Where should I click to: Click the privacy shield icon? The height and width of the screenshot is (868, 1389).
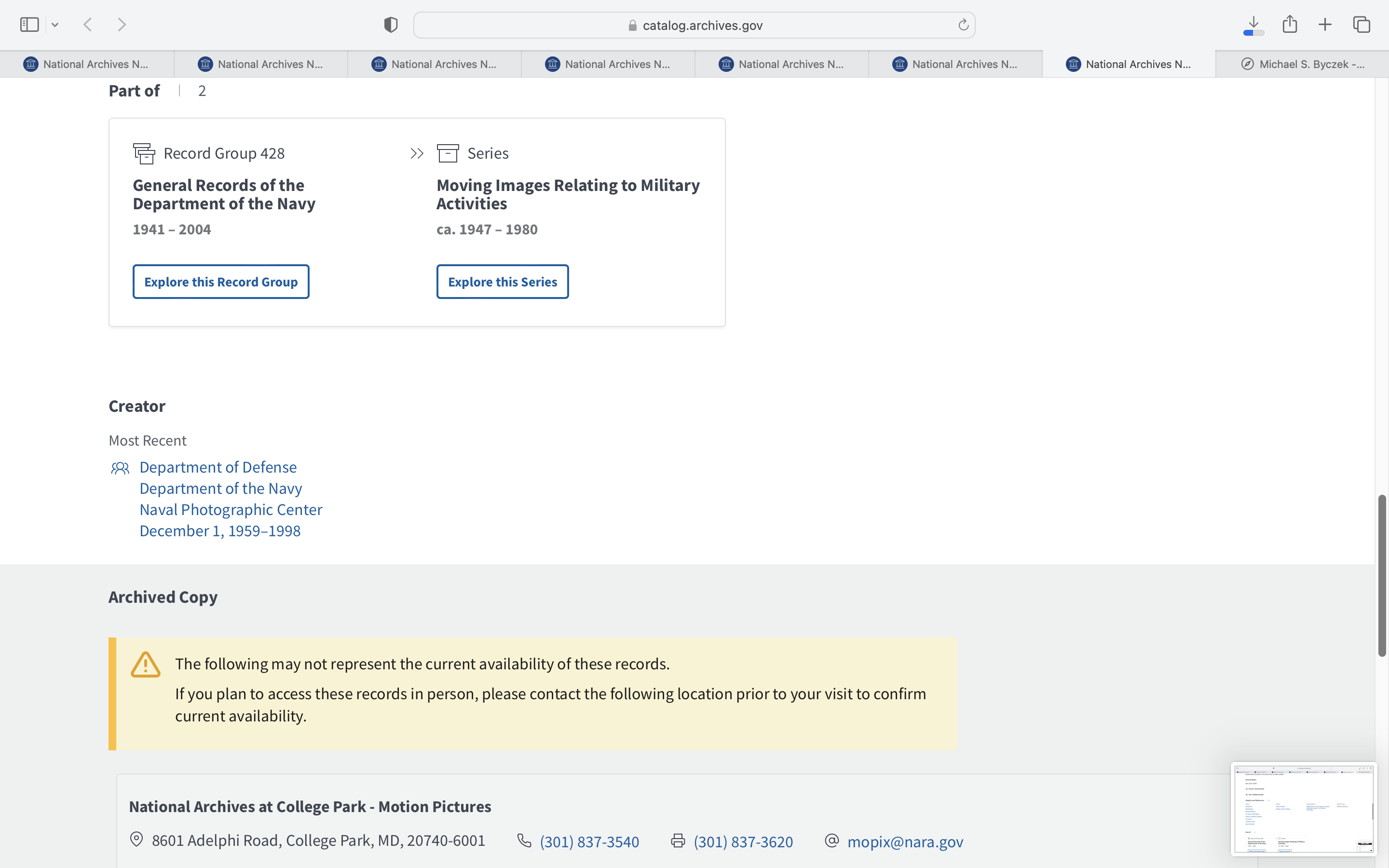tap(390, 25)
